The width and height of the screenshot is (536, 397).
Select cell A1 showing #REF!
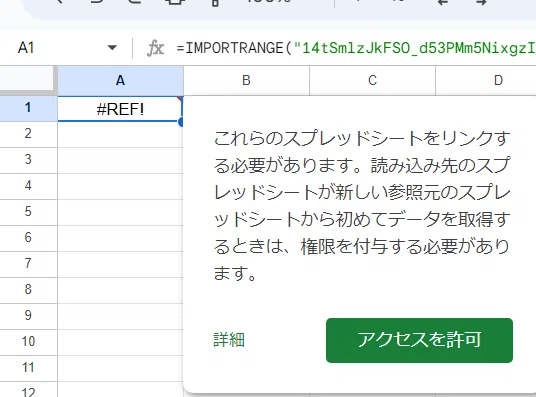[x=120, y=109]
